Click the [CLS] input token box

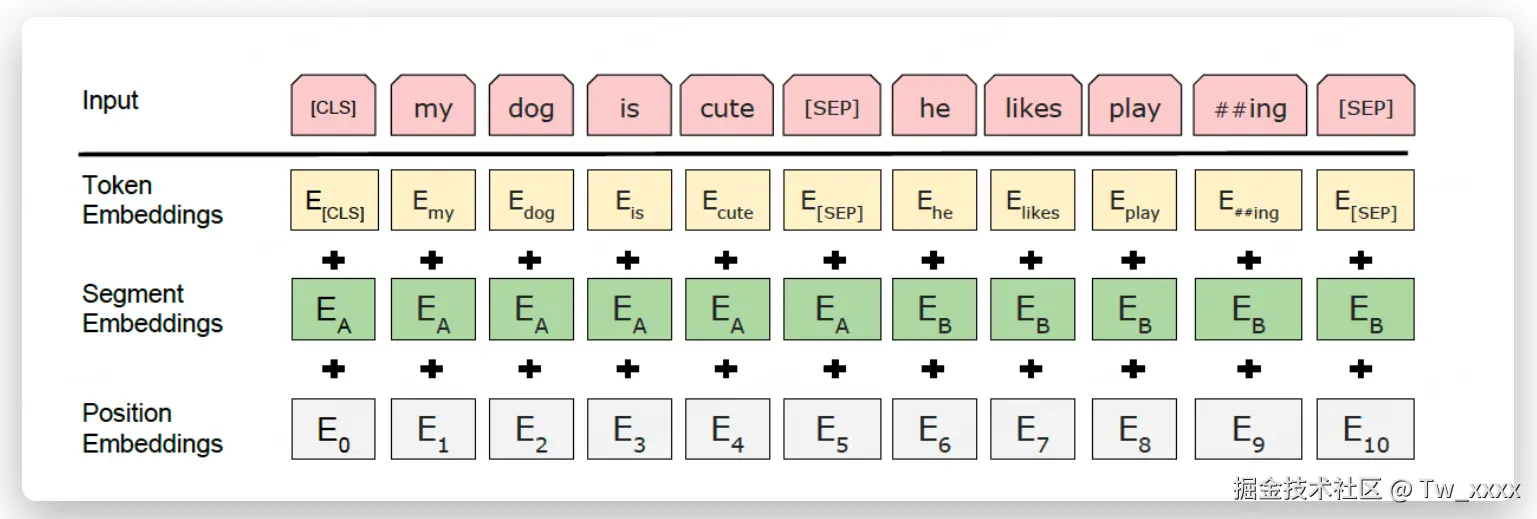coord(333,106)
